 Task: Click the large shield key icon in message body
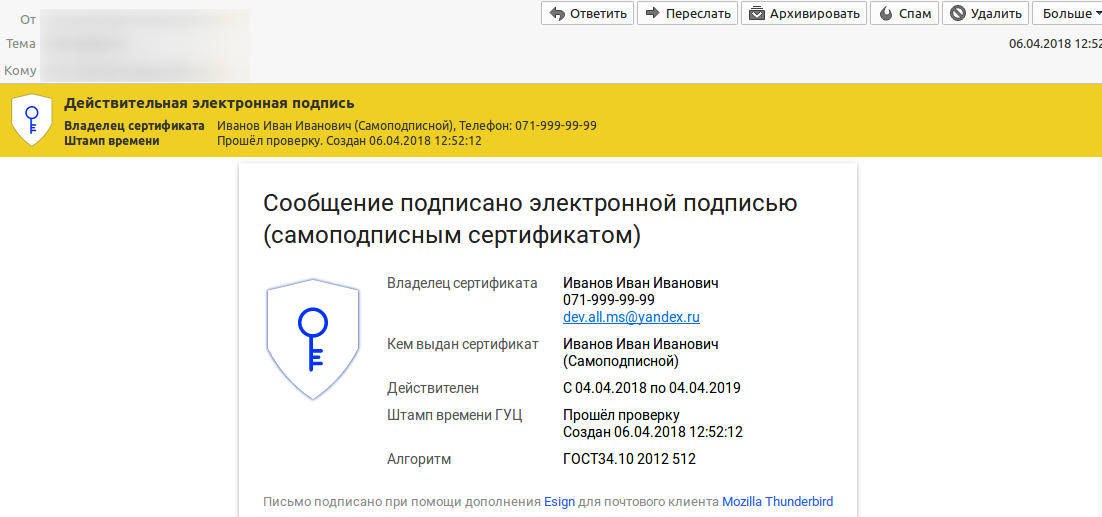coord(313,339)
